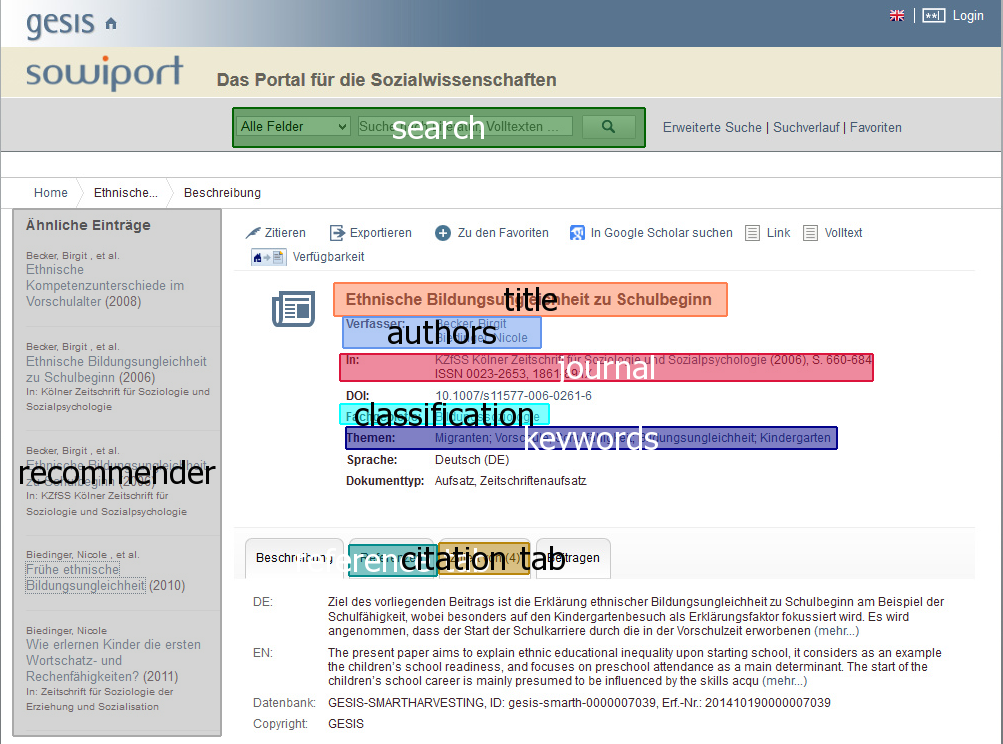Click the Link document icon
Screen dimensions: 1003x744
point(752,233)
